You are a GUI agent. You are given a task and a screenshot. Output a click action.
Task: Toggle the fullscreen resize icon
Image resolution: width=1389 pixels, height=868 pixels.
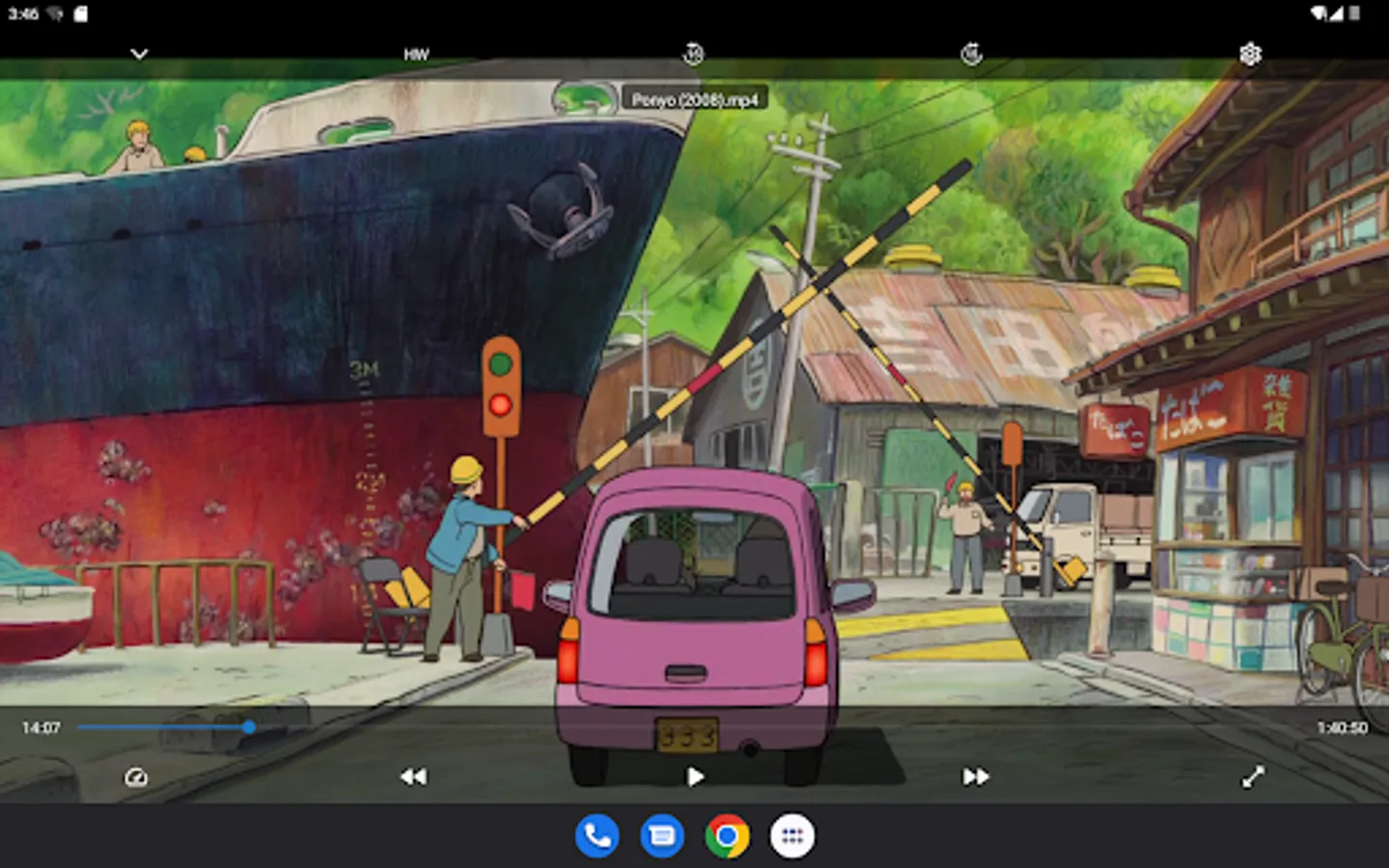[1252, 776]
